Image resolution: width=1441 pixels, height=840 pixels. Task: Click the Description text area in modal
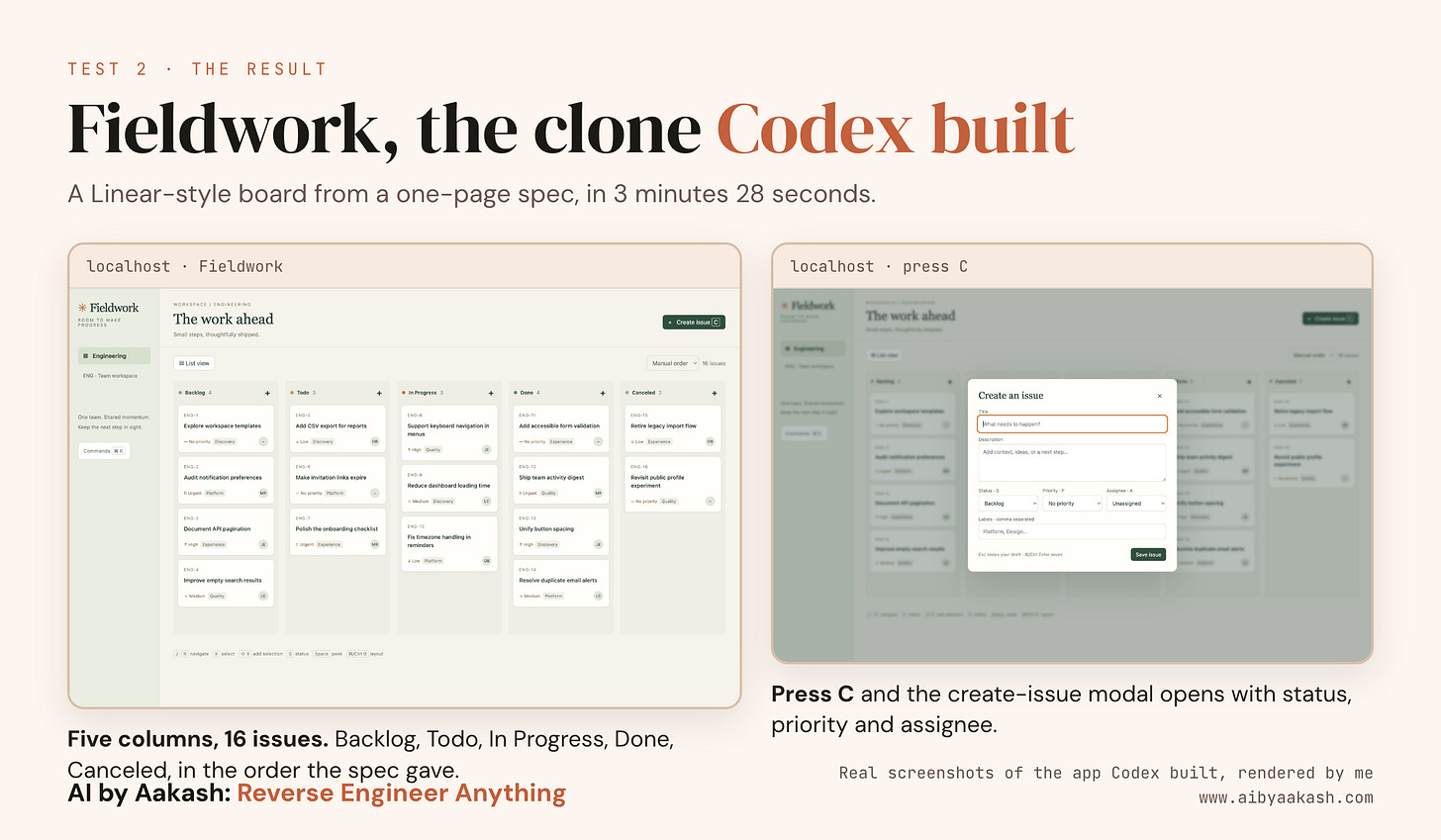click(x=1072, y=462)
